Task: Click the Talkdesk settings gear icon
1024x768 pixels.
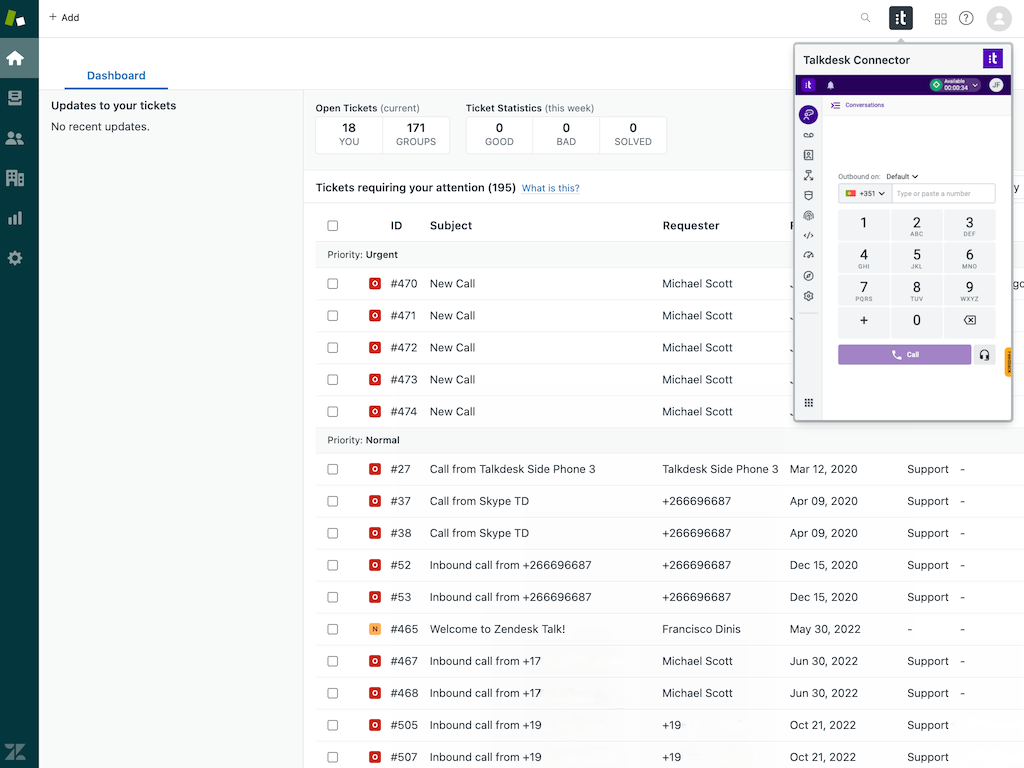Action: [x=808, y=296]
